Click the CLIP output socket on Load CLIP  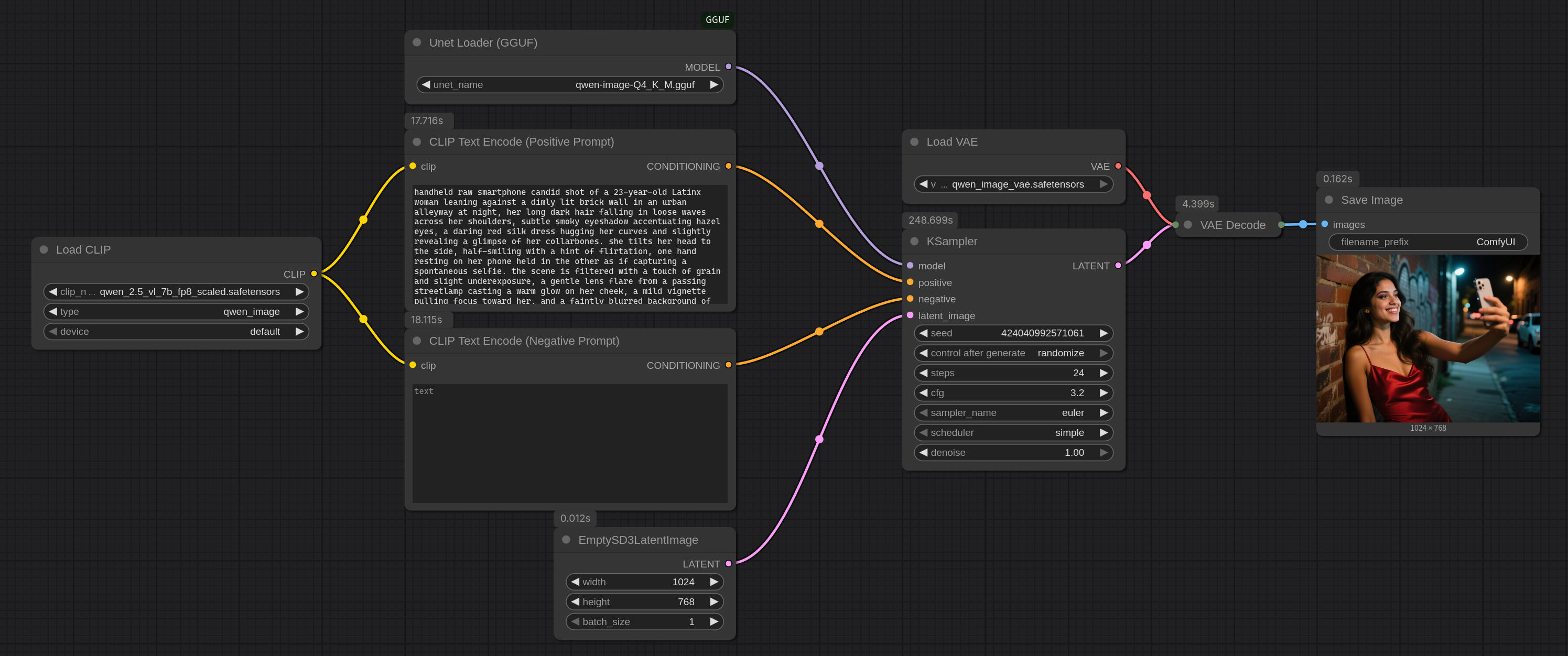click(314, 274)
